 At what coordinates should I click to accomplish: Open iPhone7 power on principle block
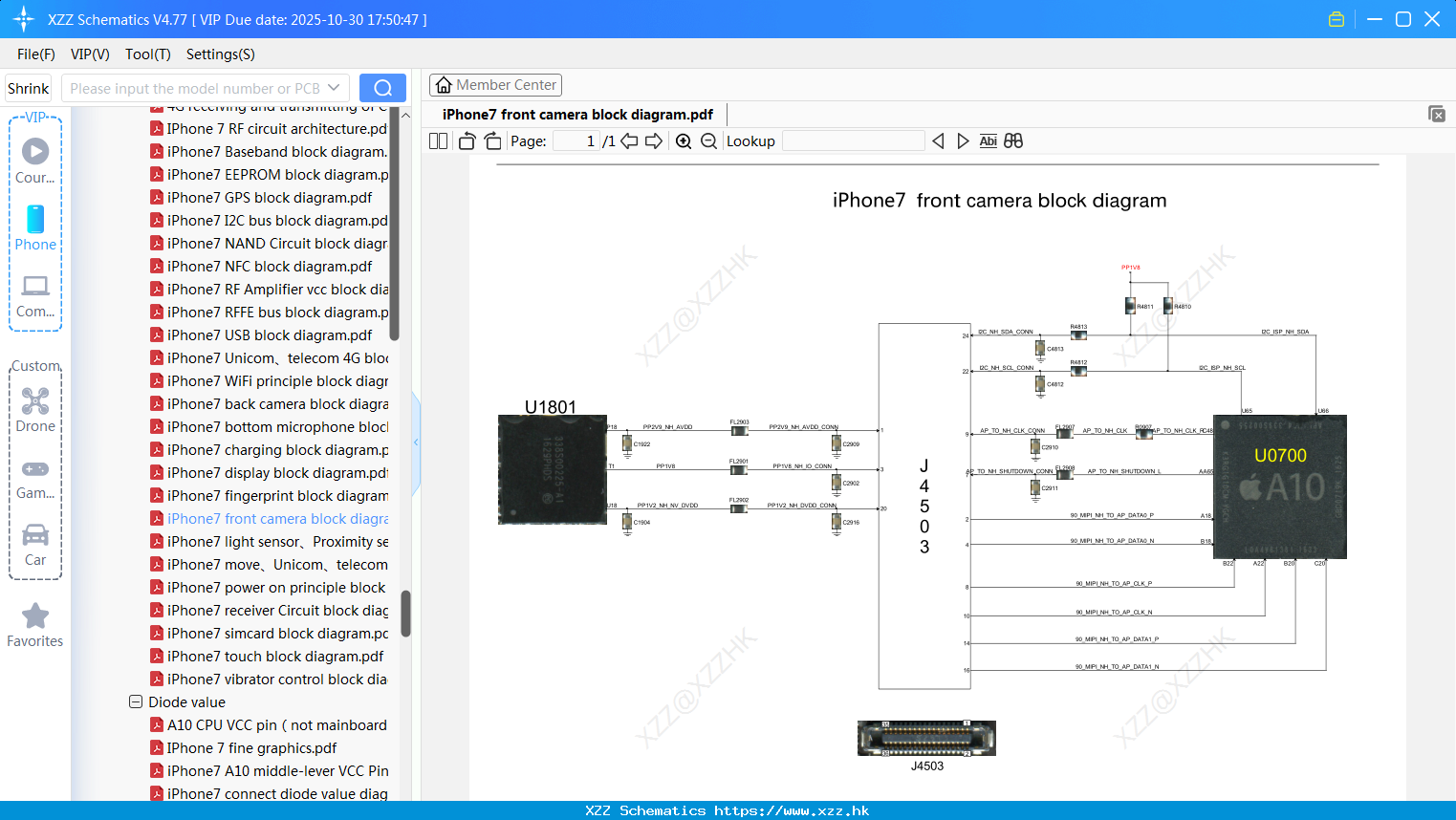pos(269,588)
